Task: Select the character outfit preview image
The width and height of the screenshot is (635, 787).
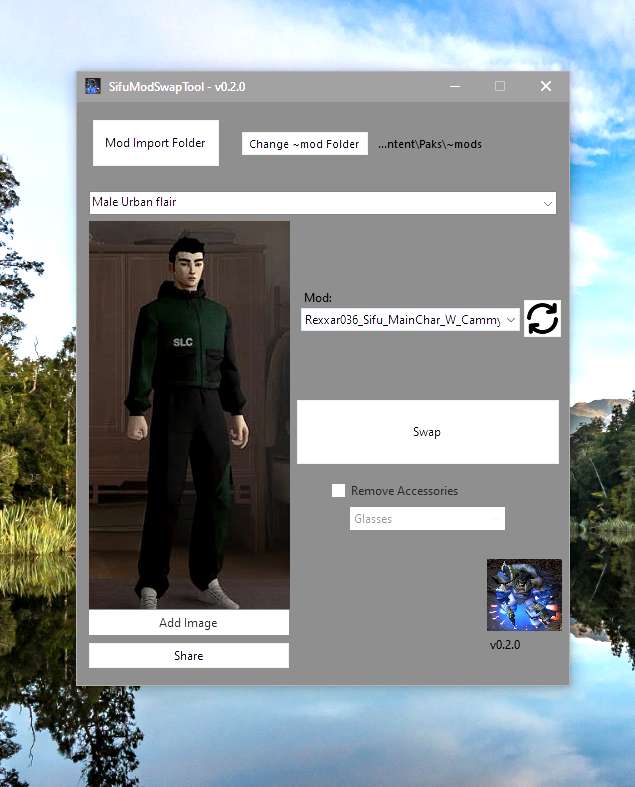Action: (189, 415)
